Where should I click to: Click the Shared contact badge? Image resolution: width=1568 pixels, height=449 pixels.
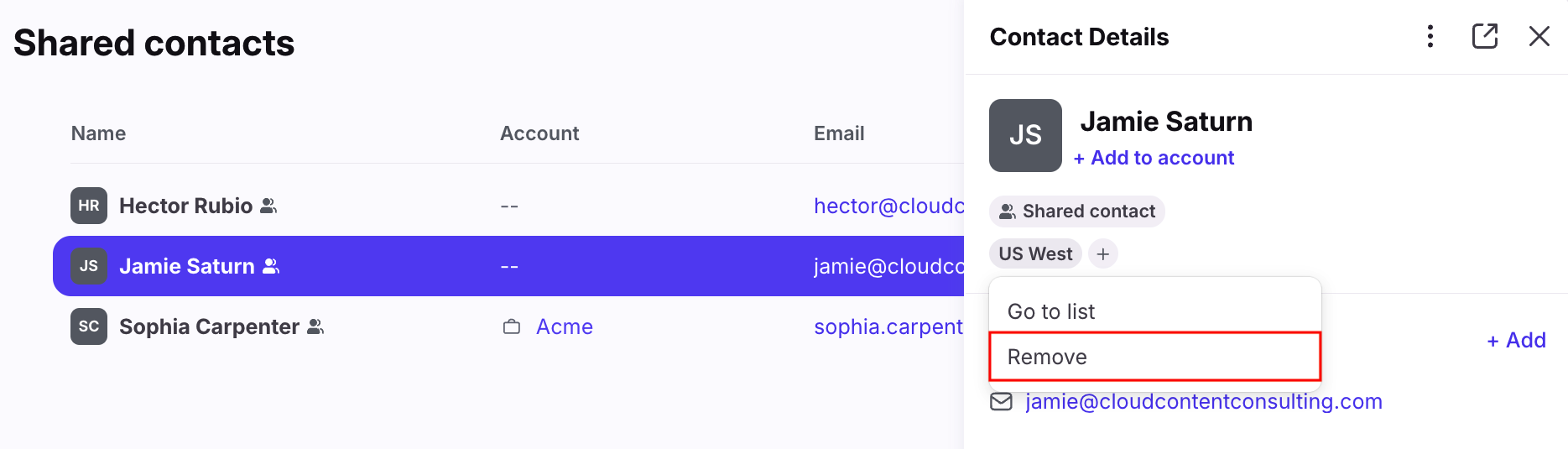click(1077, 211)
